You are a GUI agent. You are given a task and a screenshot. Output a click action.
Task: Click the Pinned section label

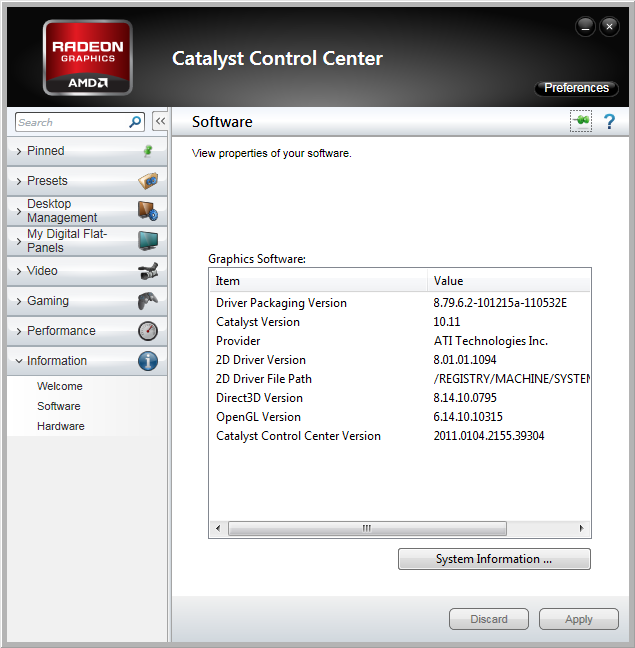pos(45,151)
